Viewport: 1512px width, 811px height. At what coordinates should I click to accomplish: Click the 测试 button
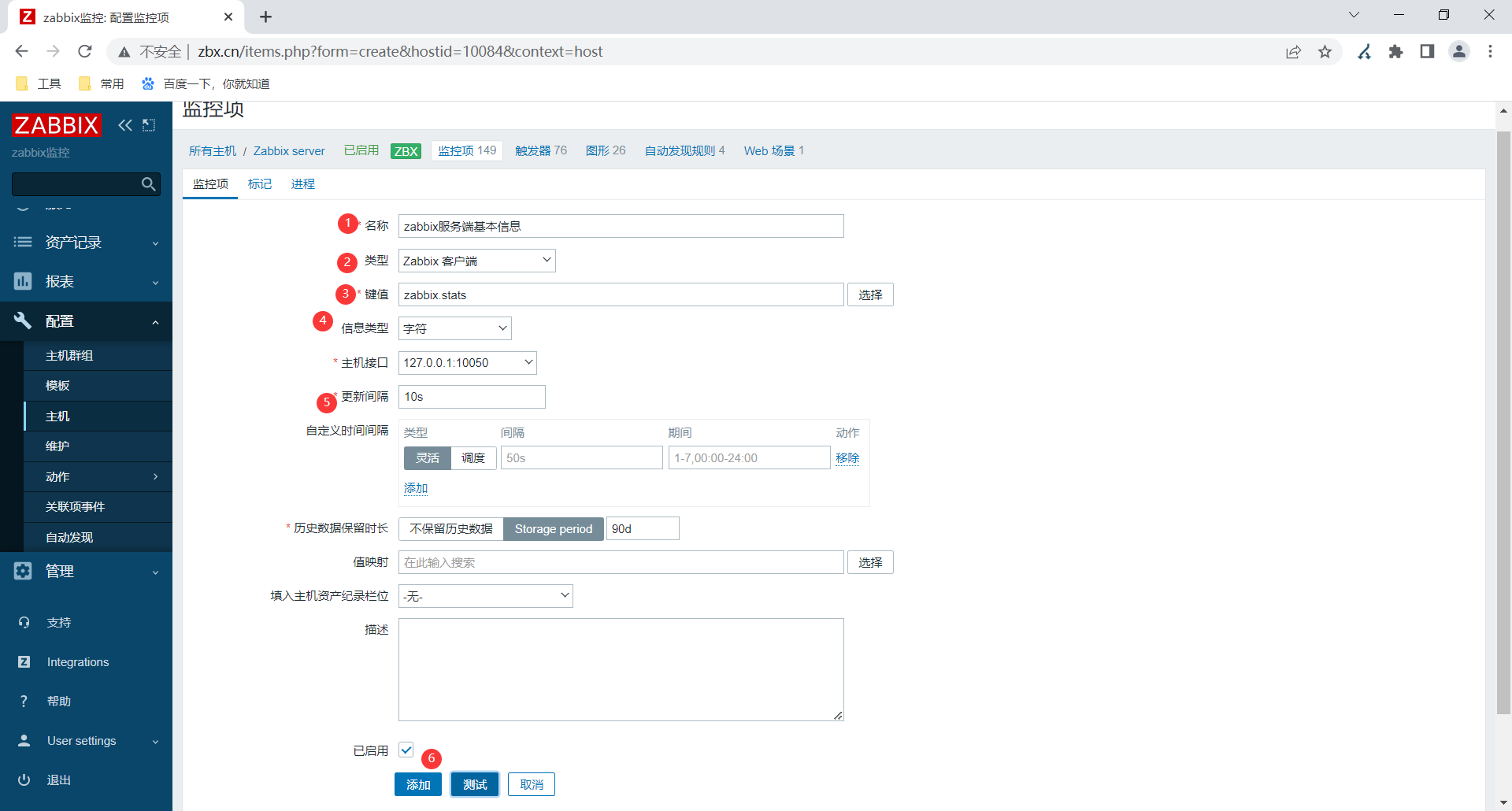coord(475,784)
